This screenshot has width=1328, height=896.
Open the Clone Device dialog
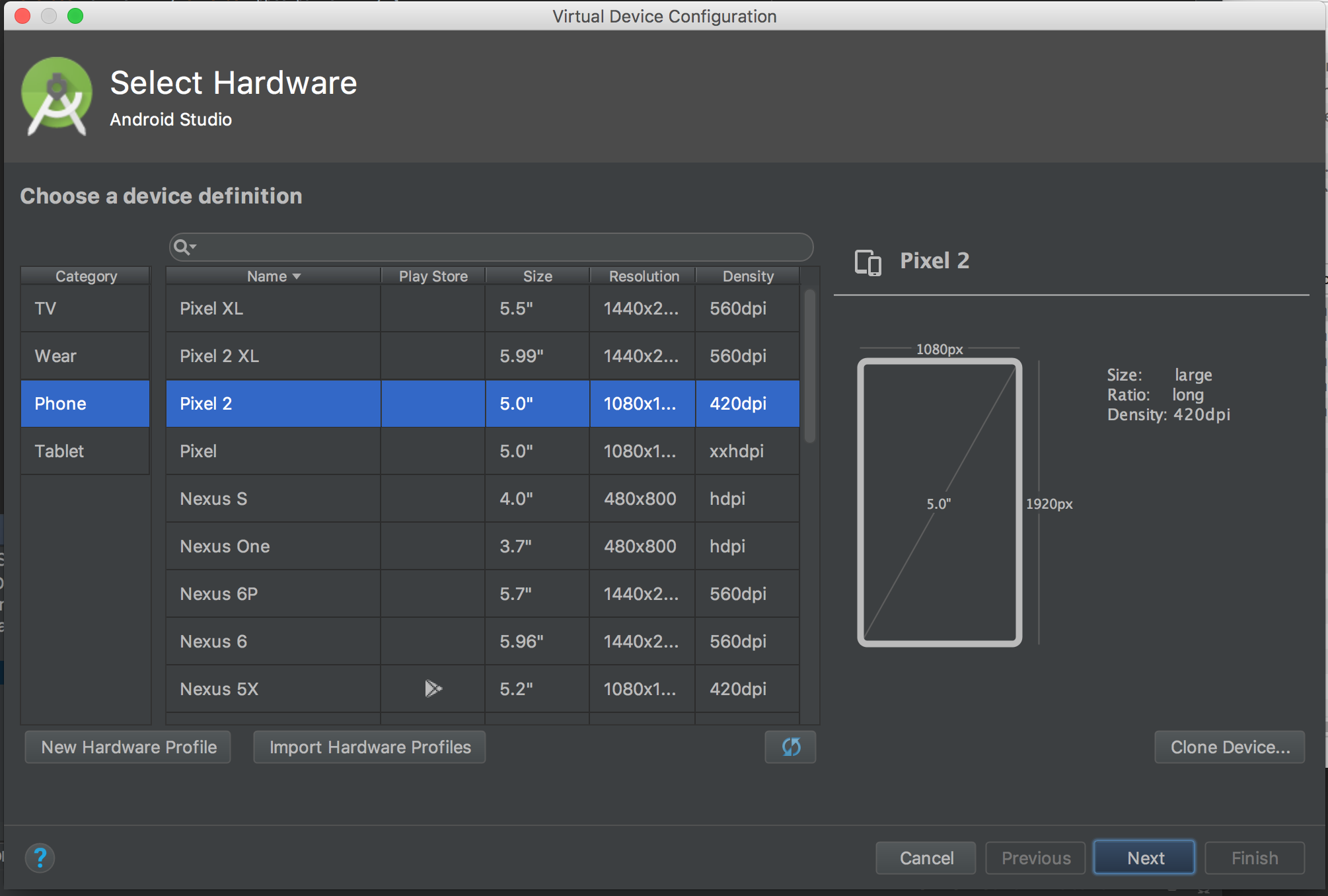pos(1230,747)
